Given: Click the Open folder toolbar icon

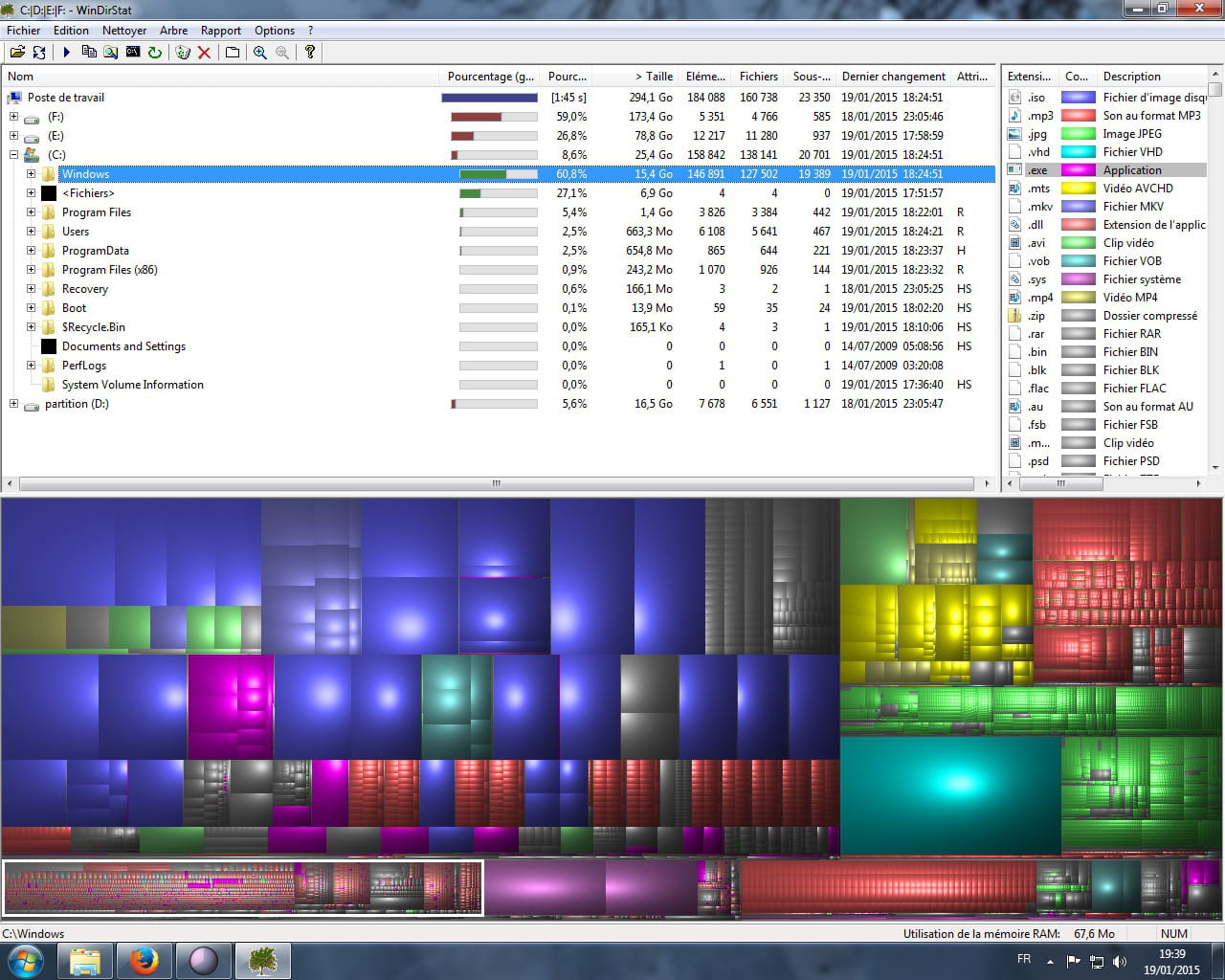Looking at the screenshot, I should tap(16, 53).
